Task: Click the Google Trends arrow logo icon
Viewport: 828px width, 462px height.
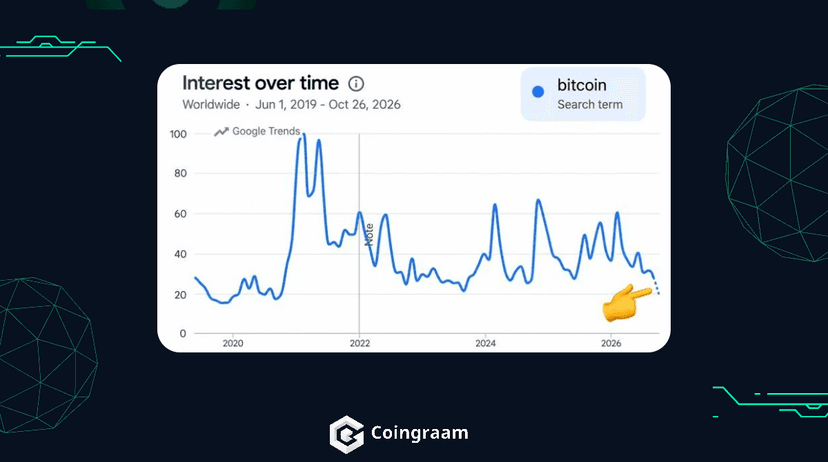Action: coord(221,131)
